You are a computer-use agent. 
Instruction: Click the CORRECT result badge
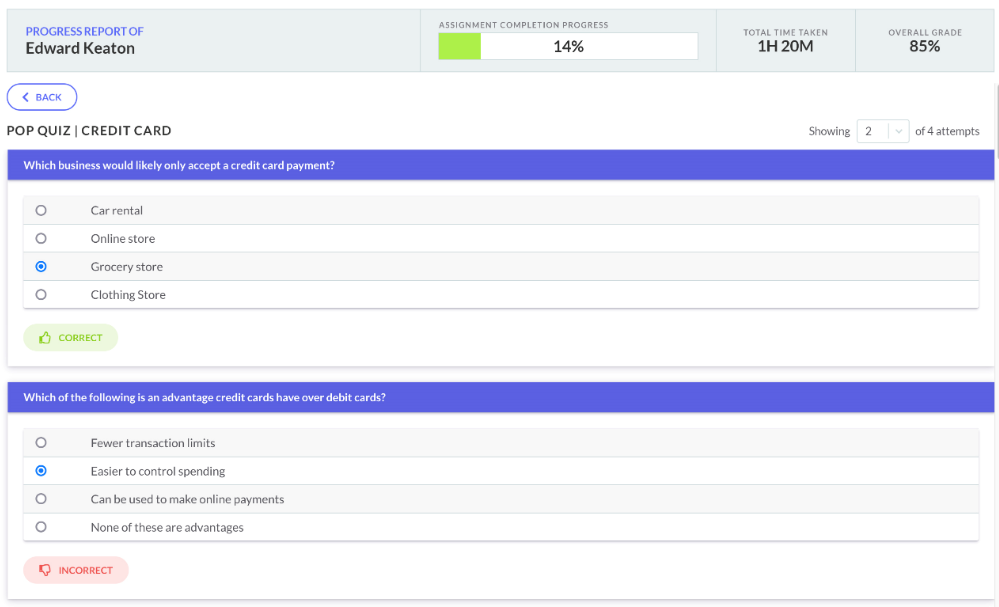click(x=71, y=338)
